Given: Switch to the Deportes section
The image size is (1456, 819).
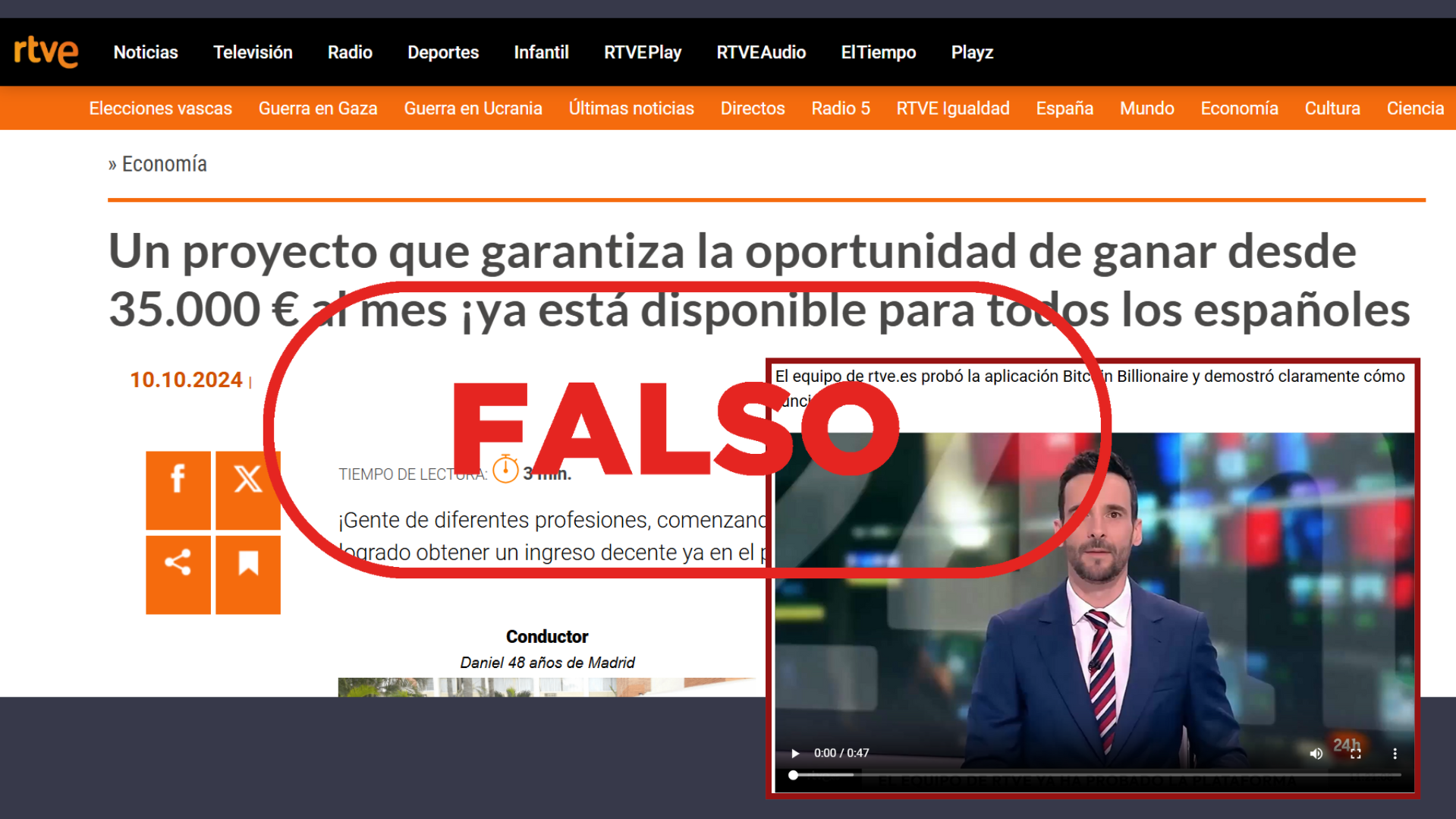Looking at the screenshot, I should 443,52.
